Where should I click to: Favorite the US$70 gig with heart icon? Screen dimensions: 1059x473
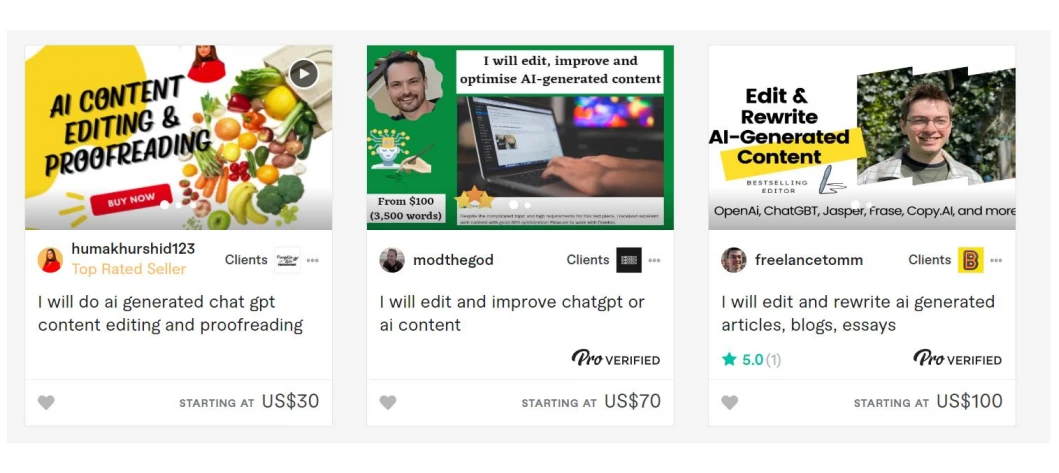tap(388, 403)
